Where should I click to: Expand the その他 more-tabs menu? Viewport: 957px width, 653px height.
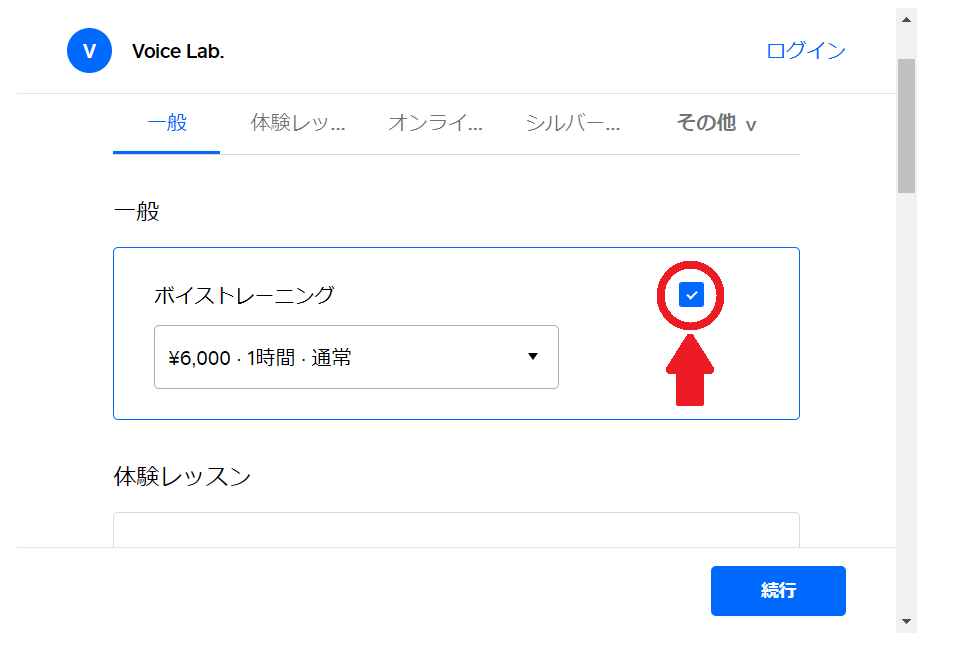716,124
